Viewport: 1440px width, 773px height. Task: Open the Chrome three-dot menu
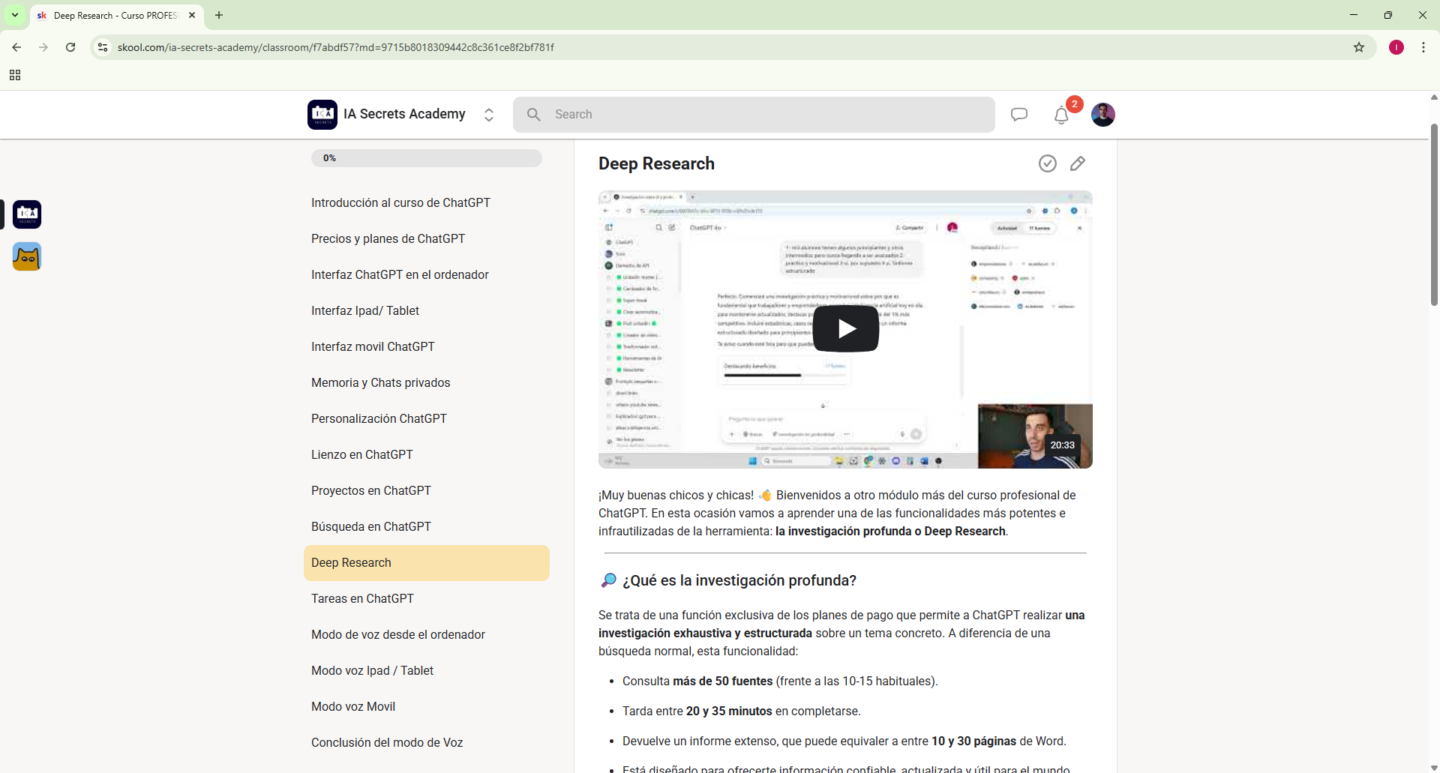pos(1423,47)
